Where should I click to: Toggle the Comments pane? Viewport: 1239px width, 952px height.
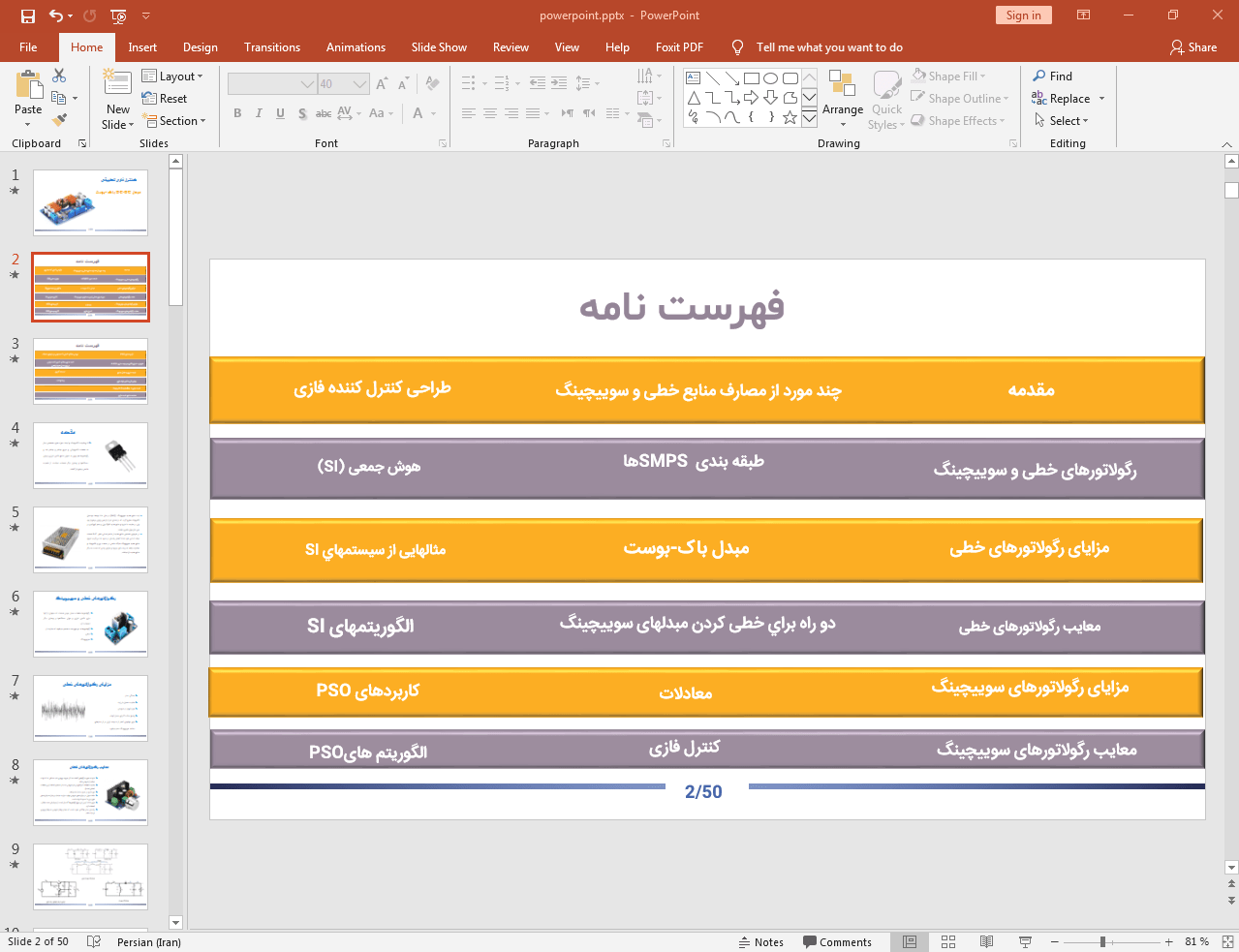837,941
